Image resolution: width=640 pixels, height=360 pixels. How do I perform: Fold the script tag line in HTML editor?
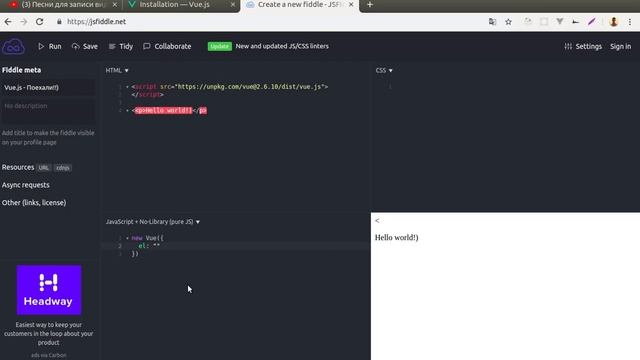pos(127,87)
